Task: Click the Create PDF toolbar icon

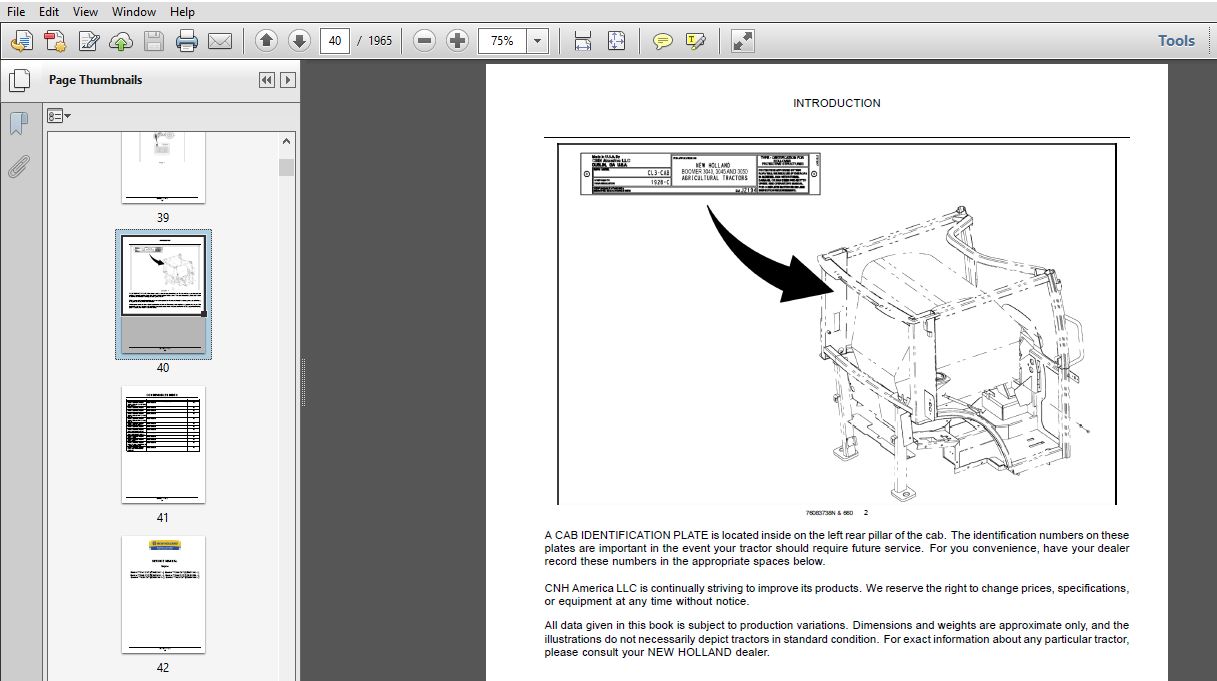Action: pyautogui.click(x=22, y=41)
